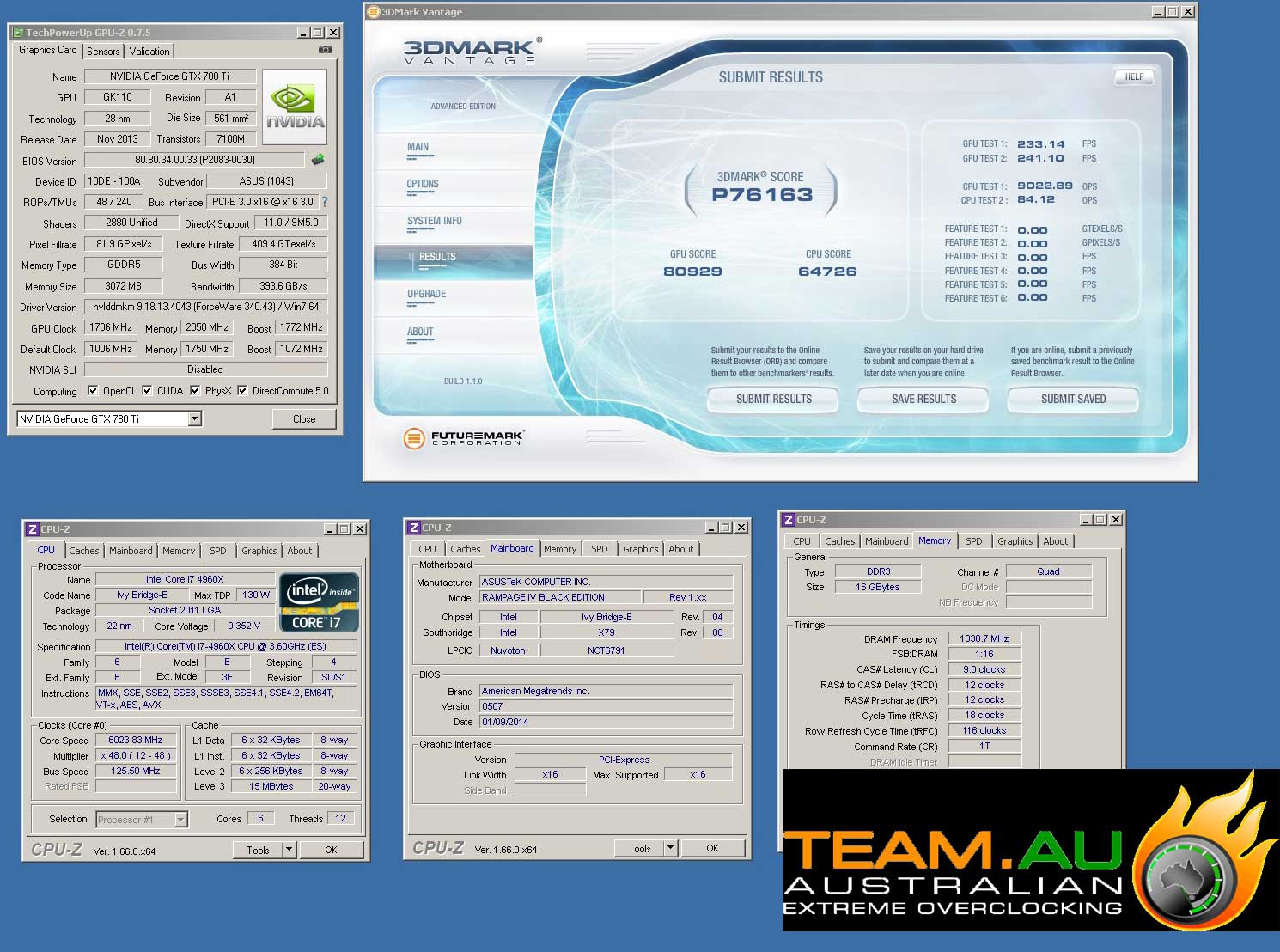Click Tools button in CPU-Z CPU window

[259, 850]
